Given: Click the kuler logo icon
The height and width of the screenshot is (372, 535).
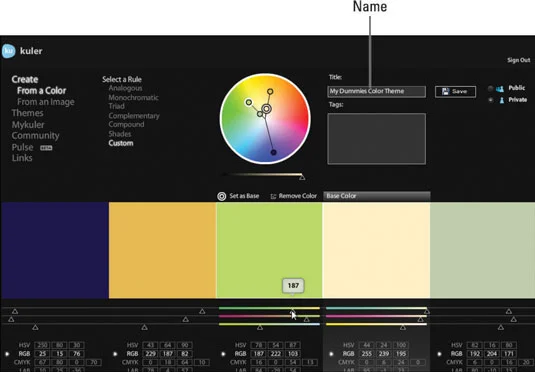Looking at the screenshot, I should 8,51.
